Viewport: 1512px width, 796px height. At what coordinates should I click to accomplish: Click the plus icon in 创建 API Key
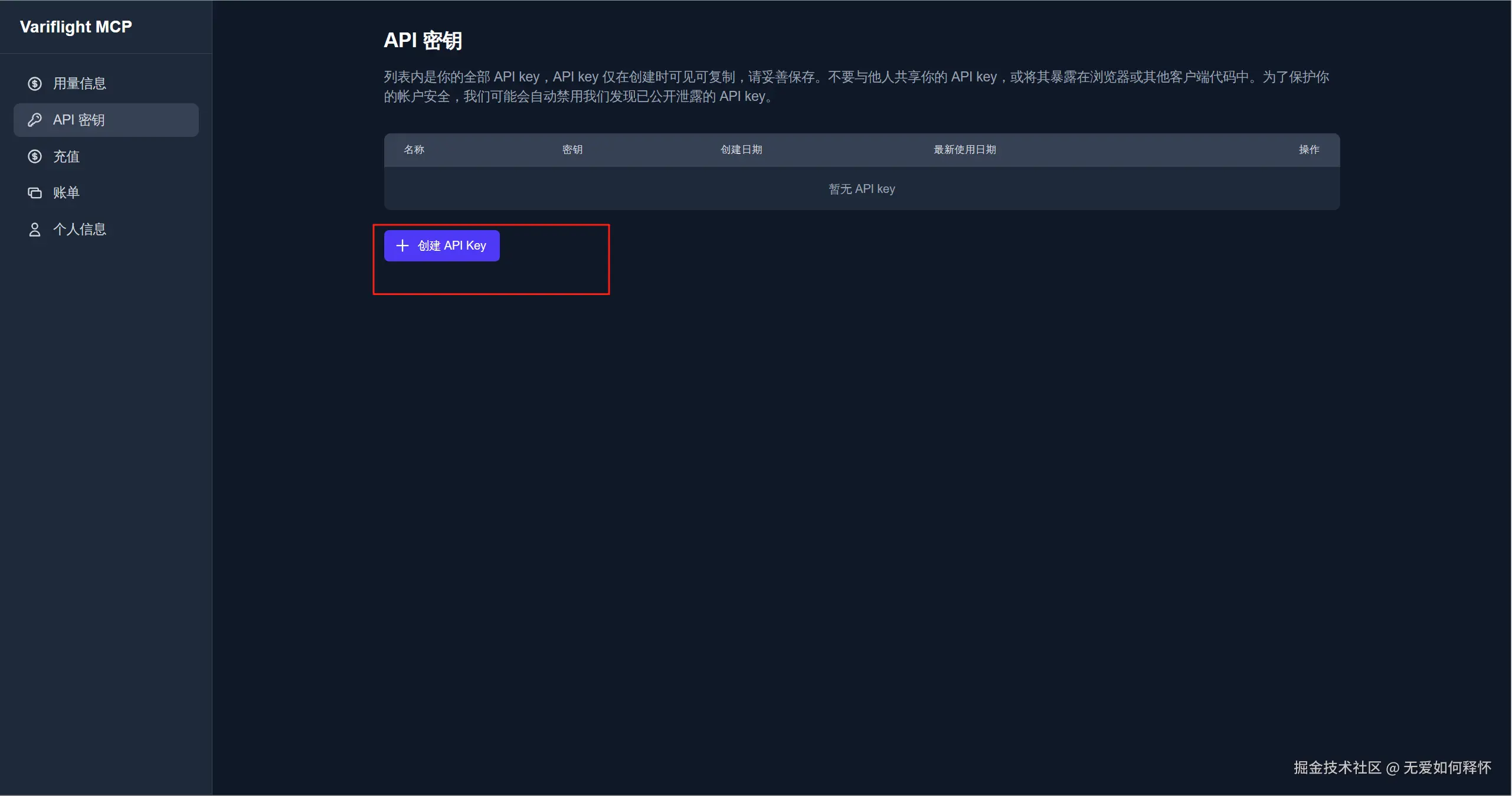coord(402,245)
